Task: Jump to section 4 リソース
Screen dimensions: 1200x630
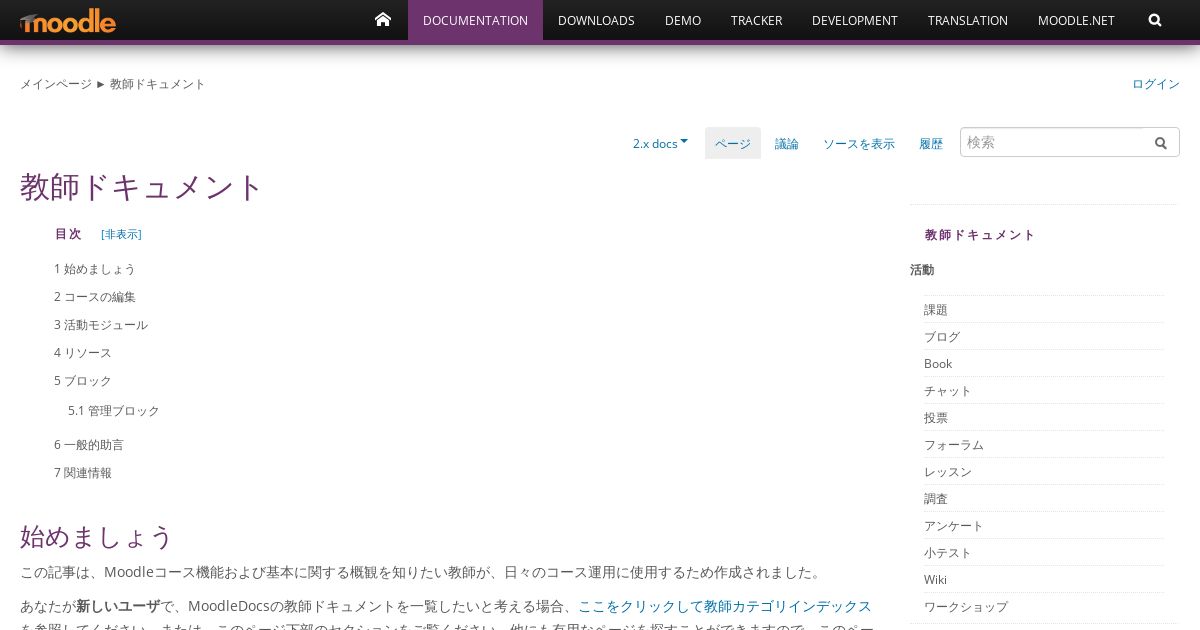Action: pyautogui.click(x=83, y=353)
